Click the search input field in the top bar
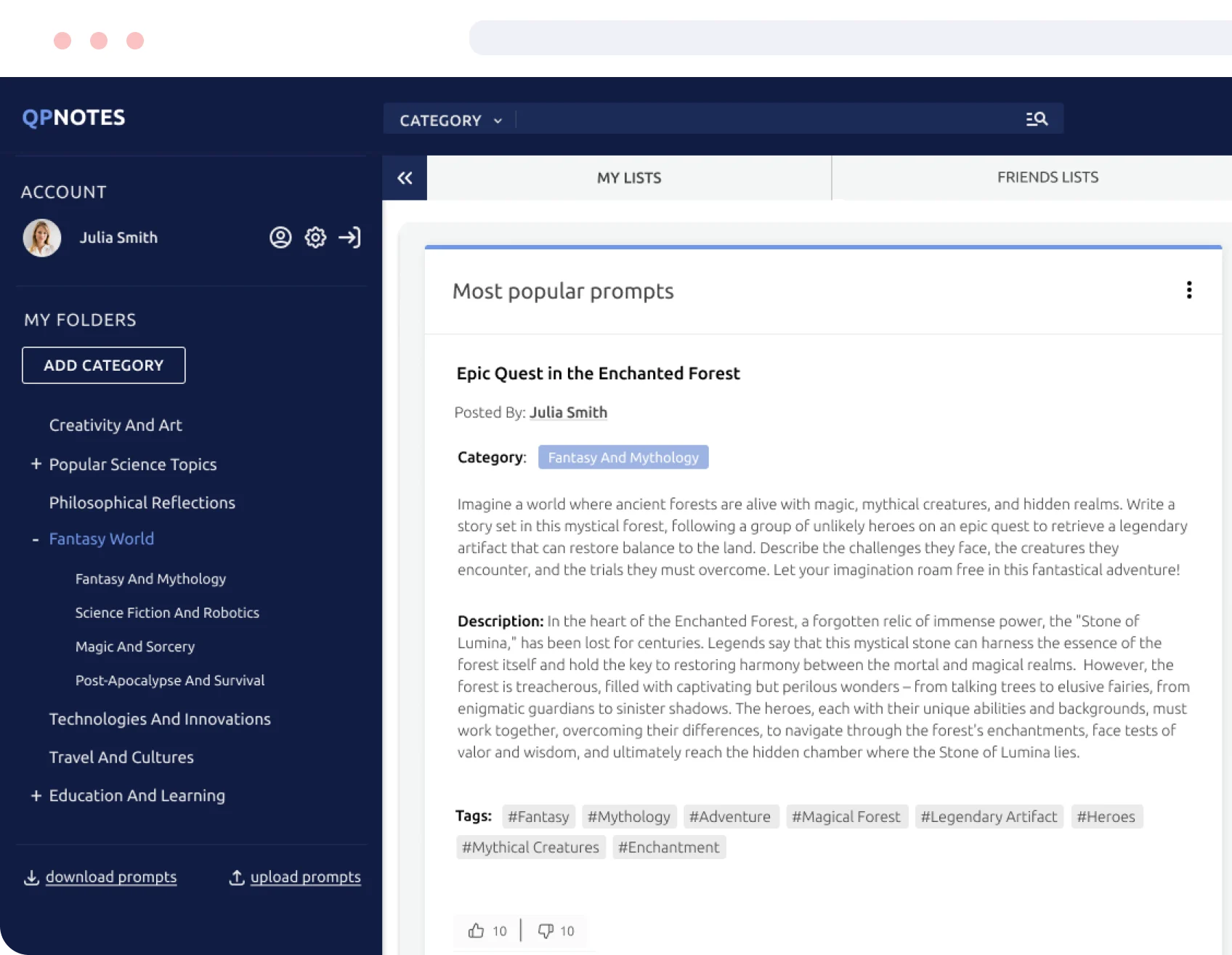The height and width of the screenshot is (955, 1232). click(763, 119)
